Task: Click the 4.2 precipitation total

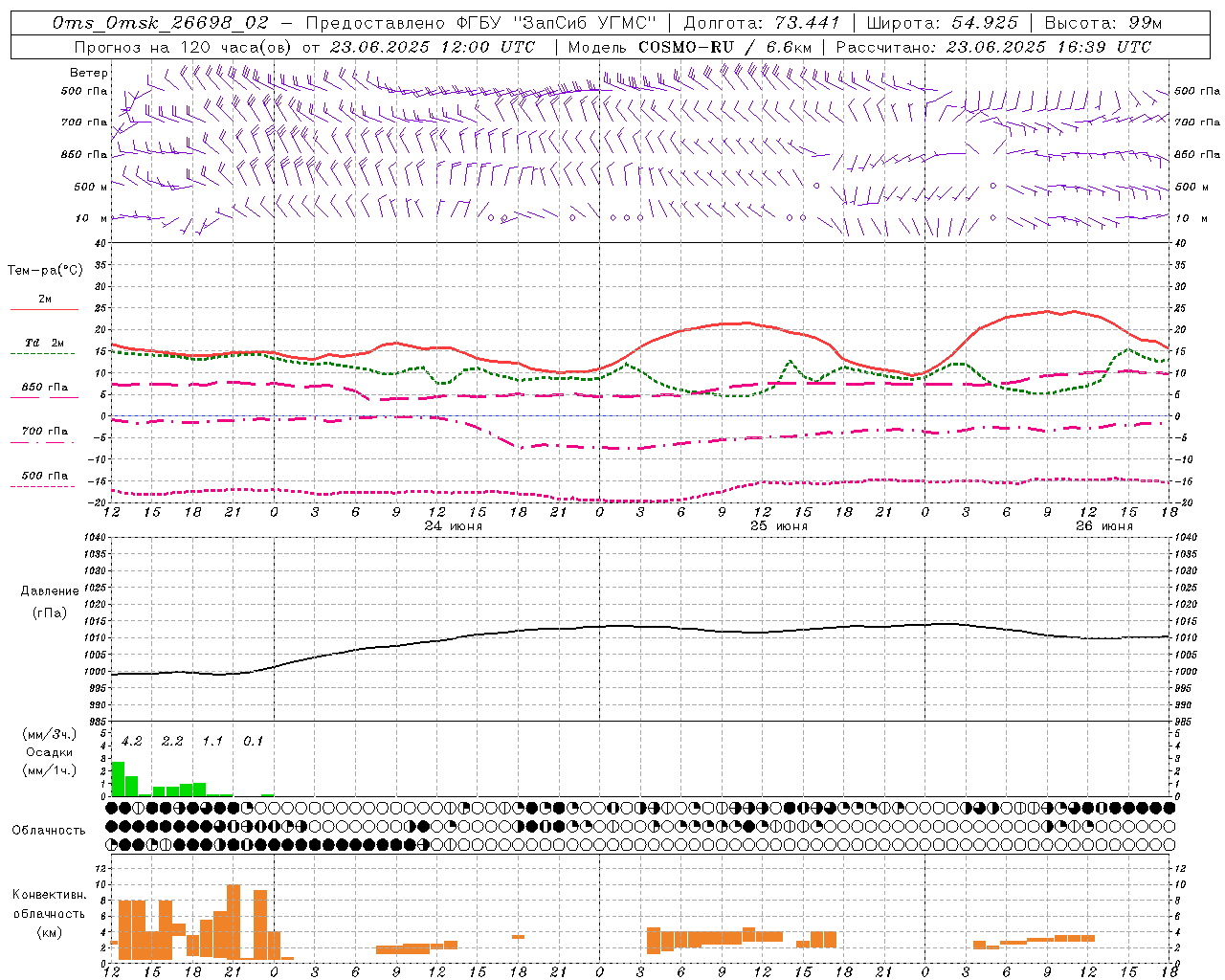Action: (x=132, y=741)
